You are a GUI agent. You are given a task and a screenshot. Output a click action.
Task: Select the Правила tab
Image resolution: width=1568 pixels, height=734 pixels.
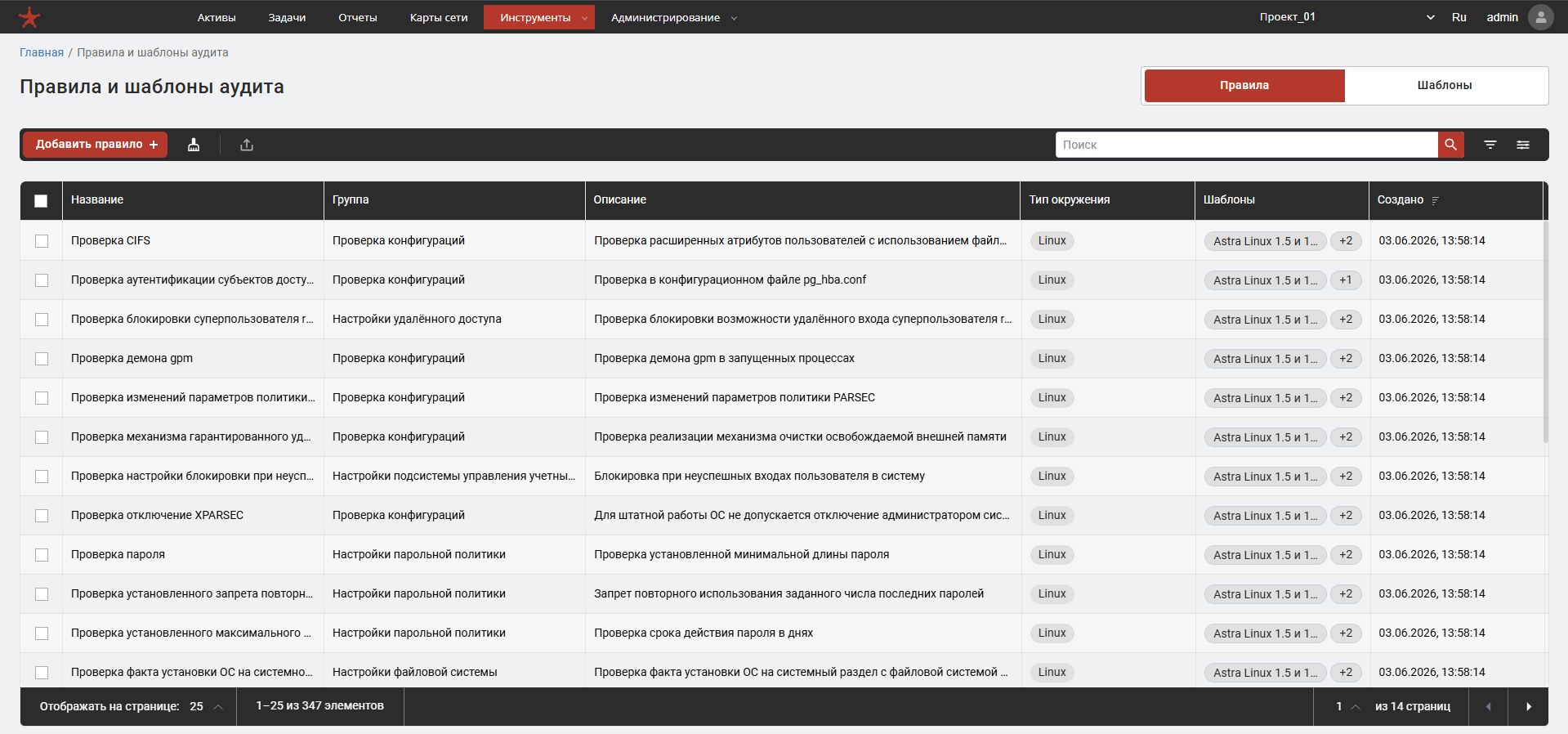[1244, 85]
